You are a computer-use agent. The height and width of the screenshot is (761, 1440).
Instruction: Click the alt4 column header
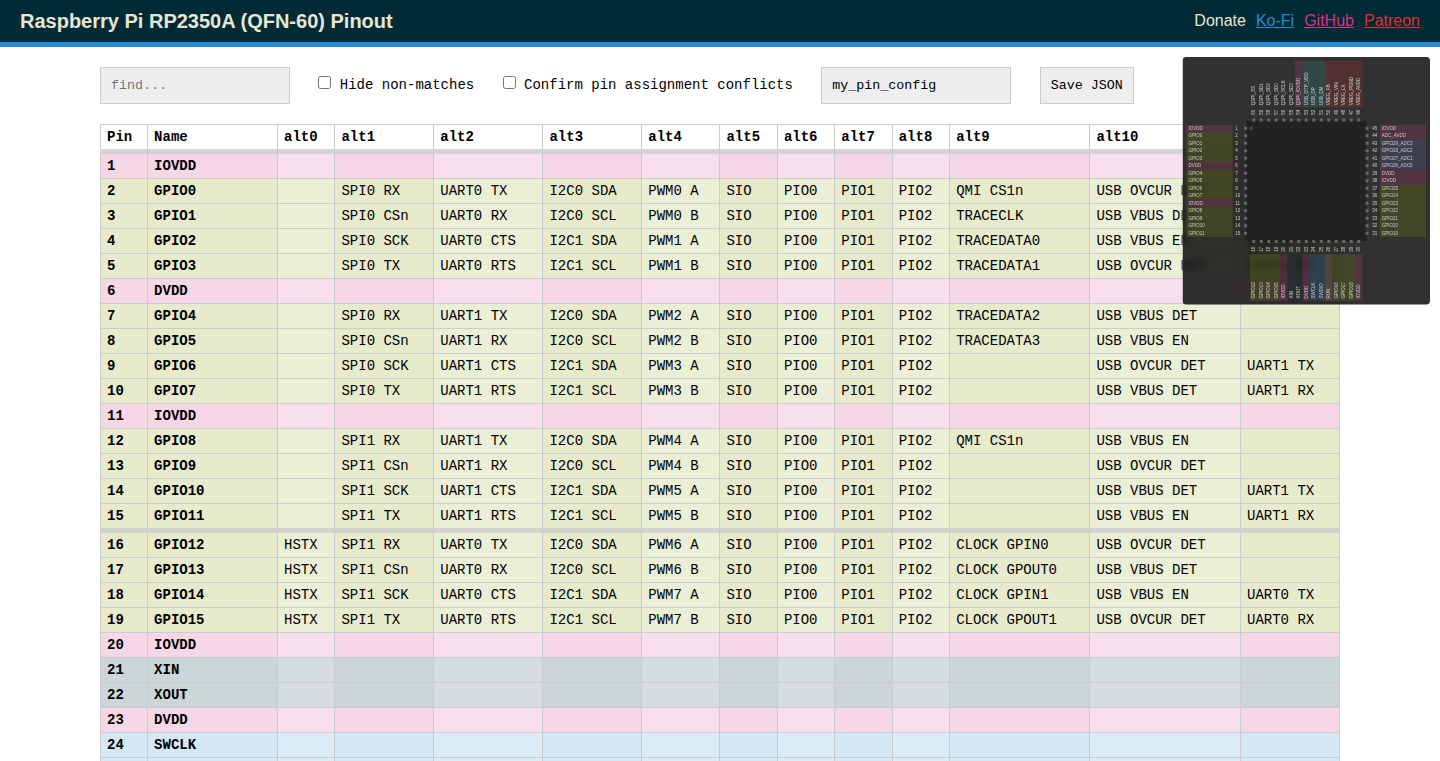pyautogui.click(x=681, y=137)
